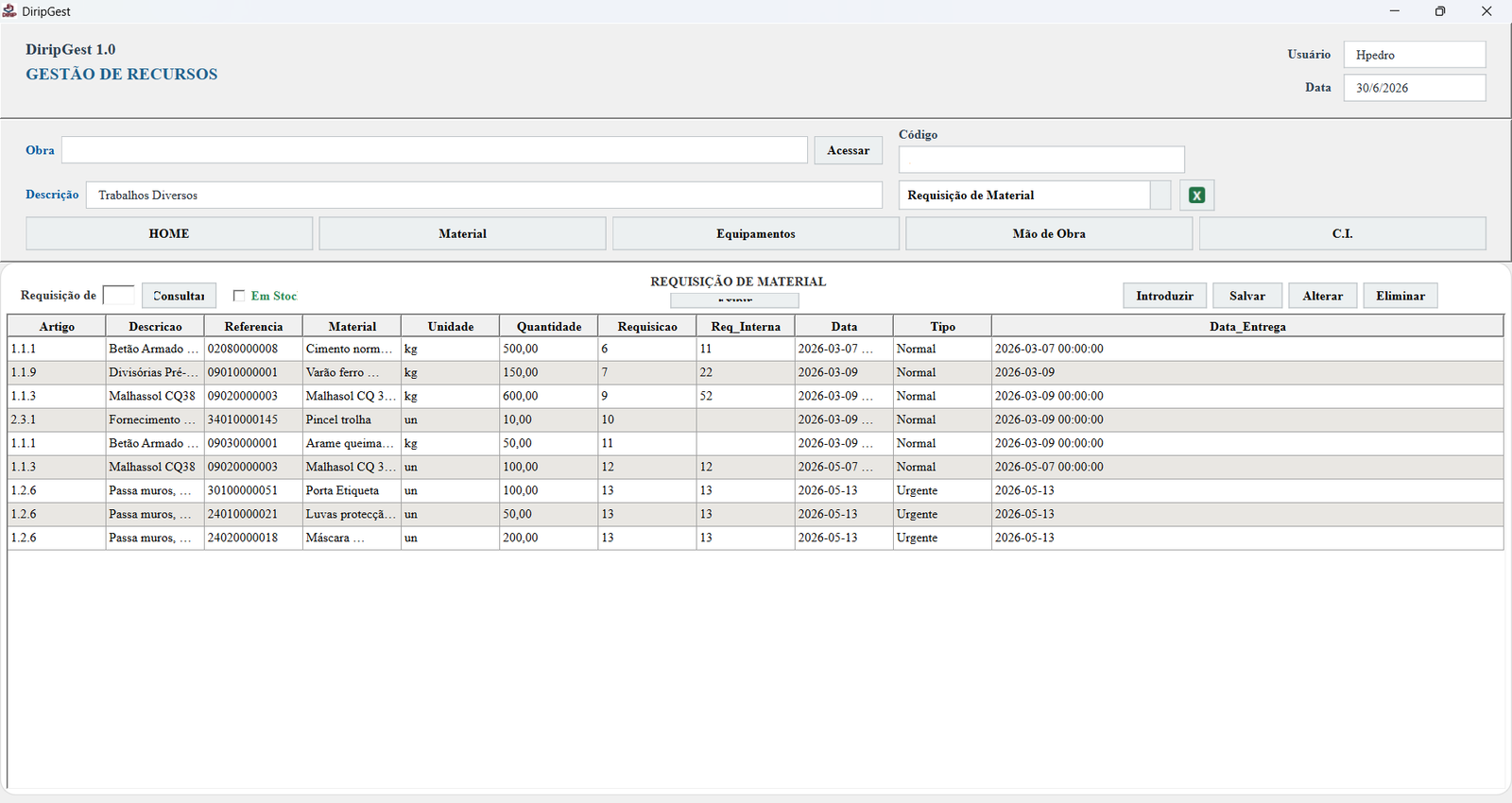Switch to the Equipamentos tab

pos(756,233)
